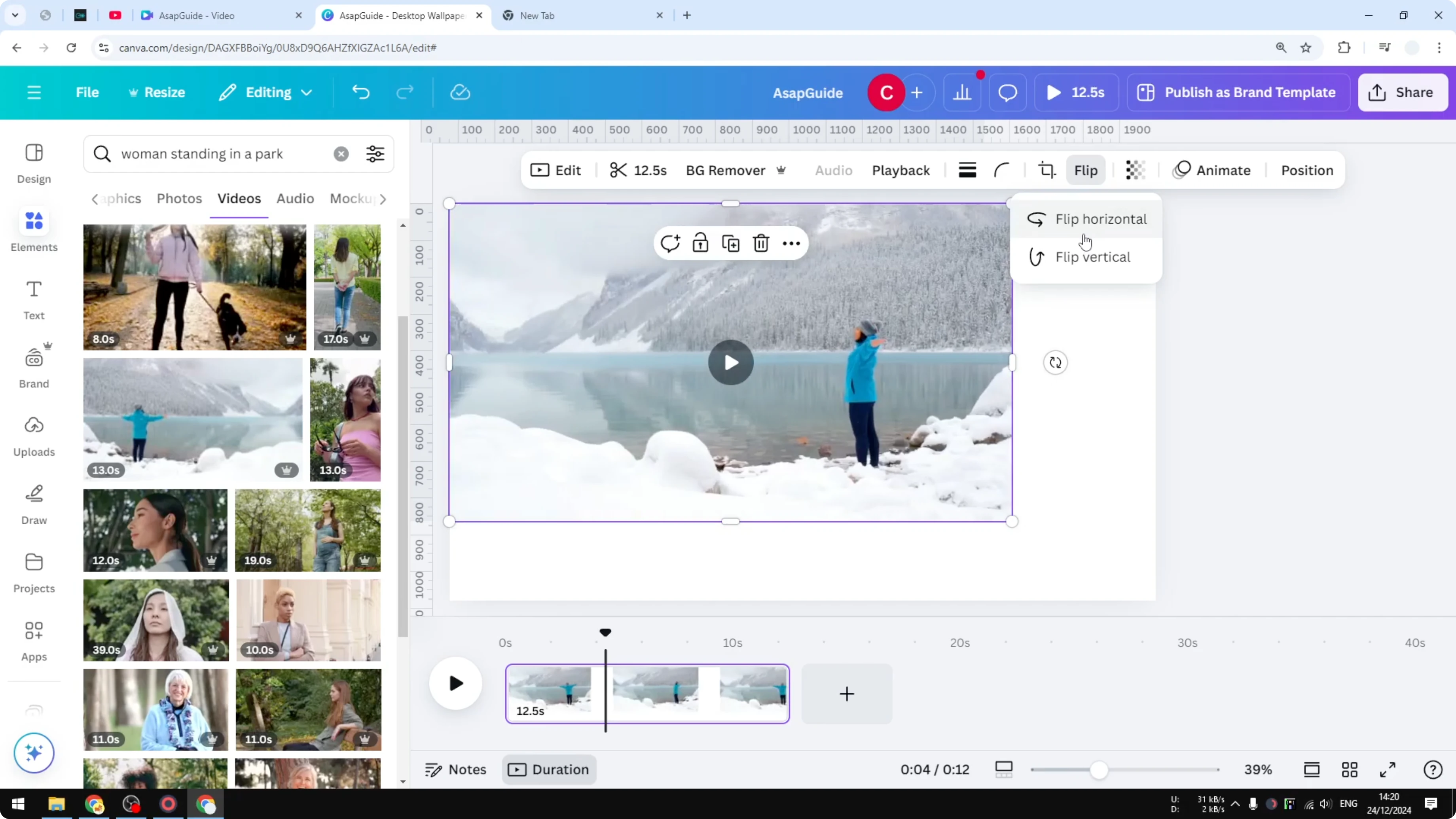Expand more tabs with right chevron arrow
The width and height of the screenshot is (1456, 819).
click(x=384, y=199)
